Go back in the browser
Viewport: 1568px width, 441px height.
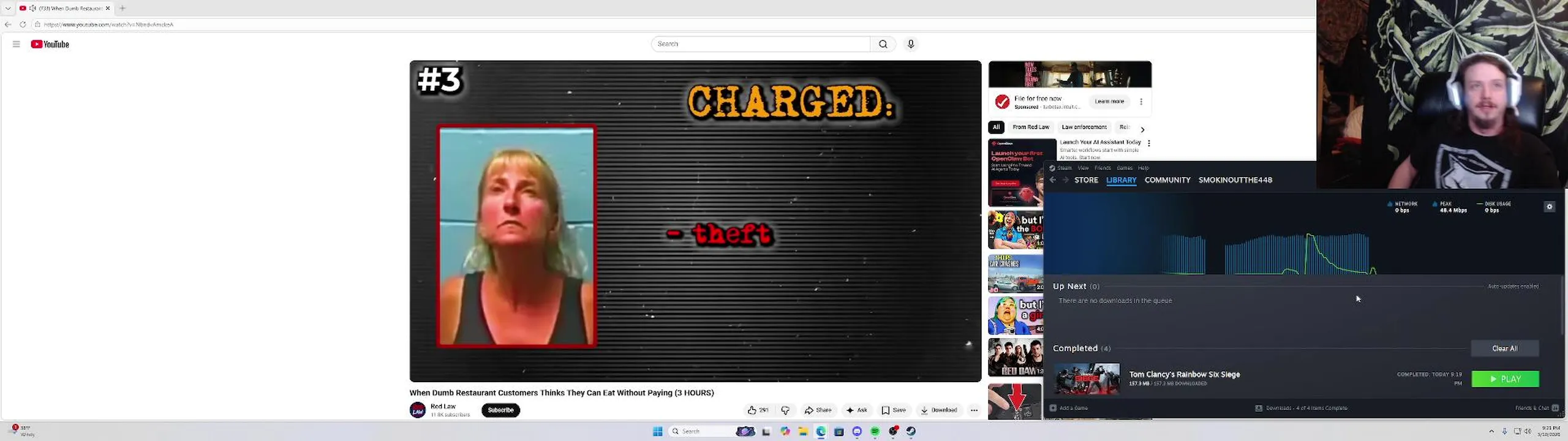8,24
